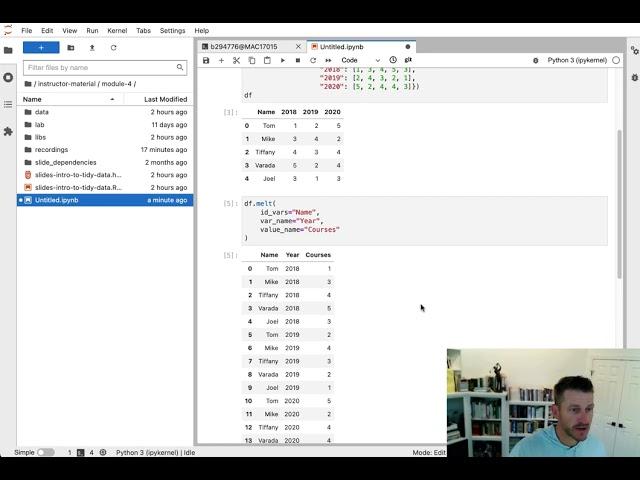The height and width of the screenshot is (480, 640).
Task: Upload files using the upload arrow icon
Action: [x=92, y=47]
